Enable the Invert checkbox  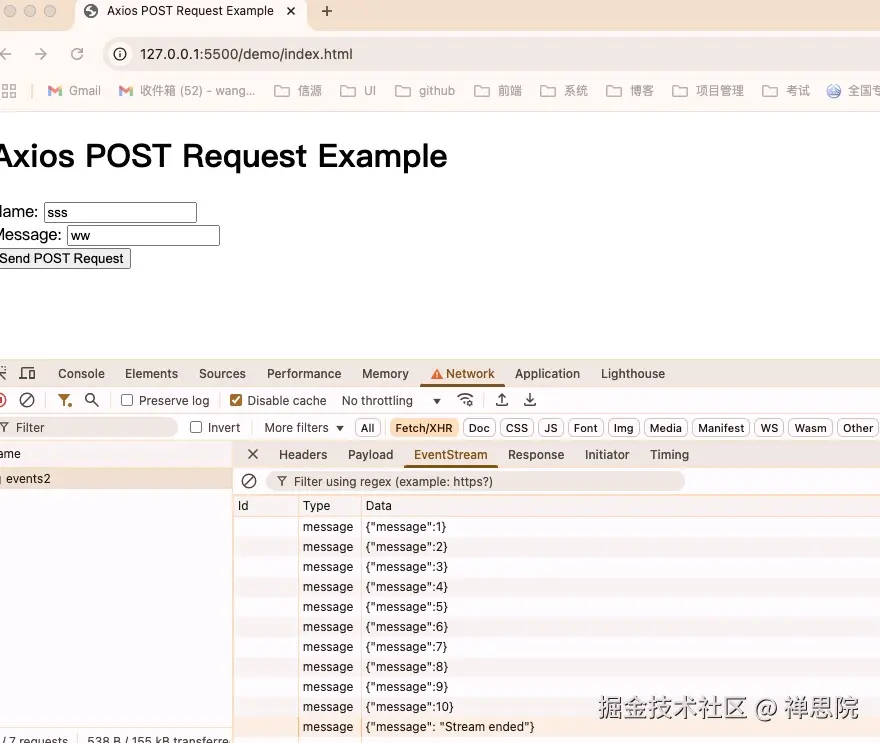(196, 427)
